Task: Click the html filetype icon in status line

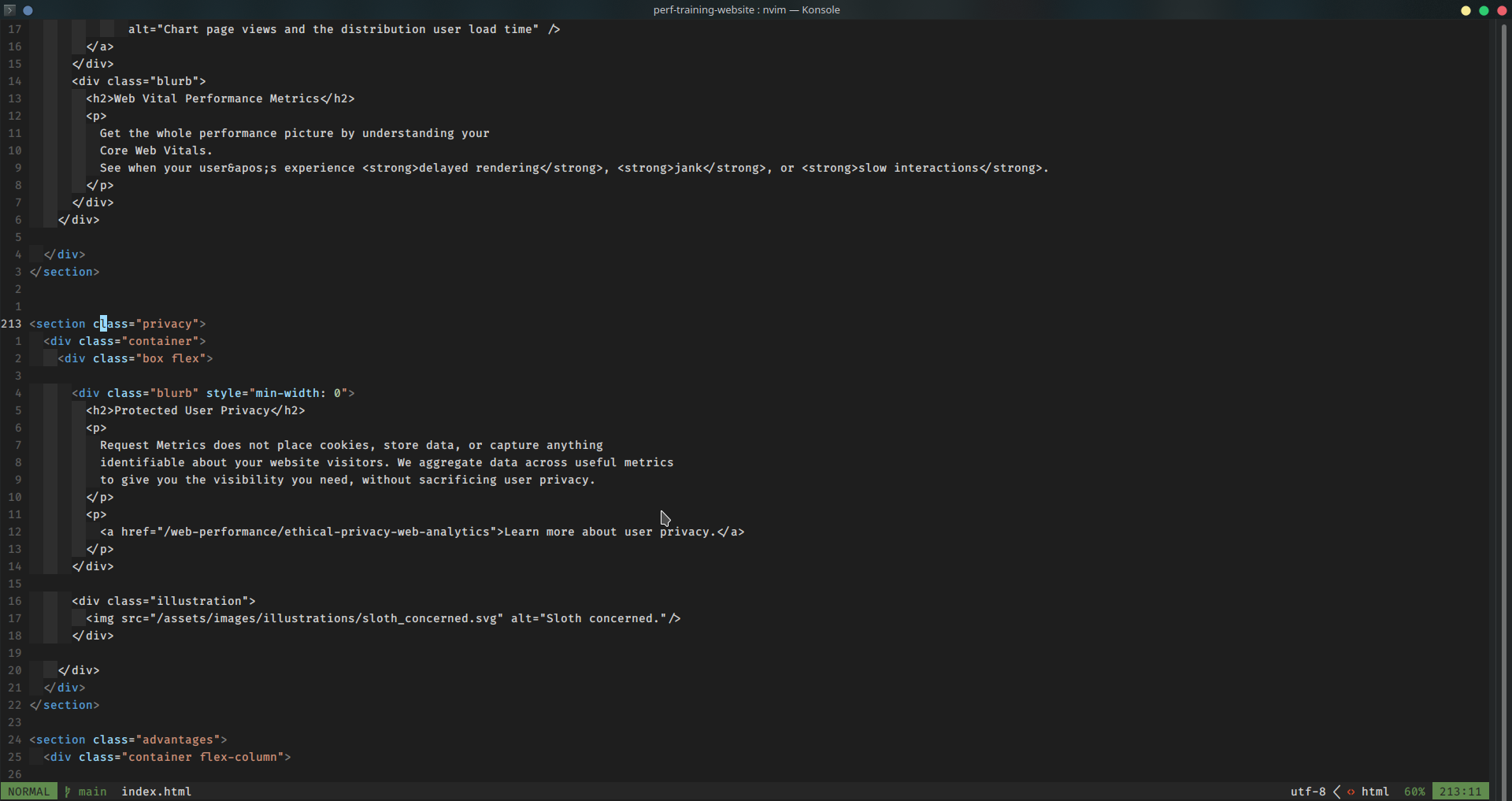Action: tap(1351, 792)
